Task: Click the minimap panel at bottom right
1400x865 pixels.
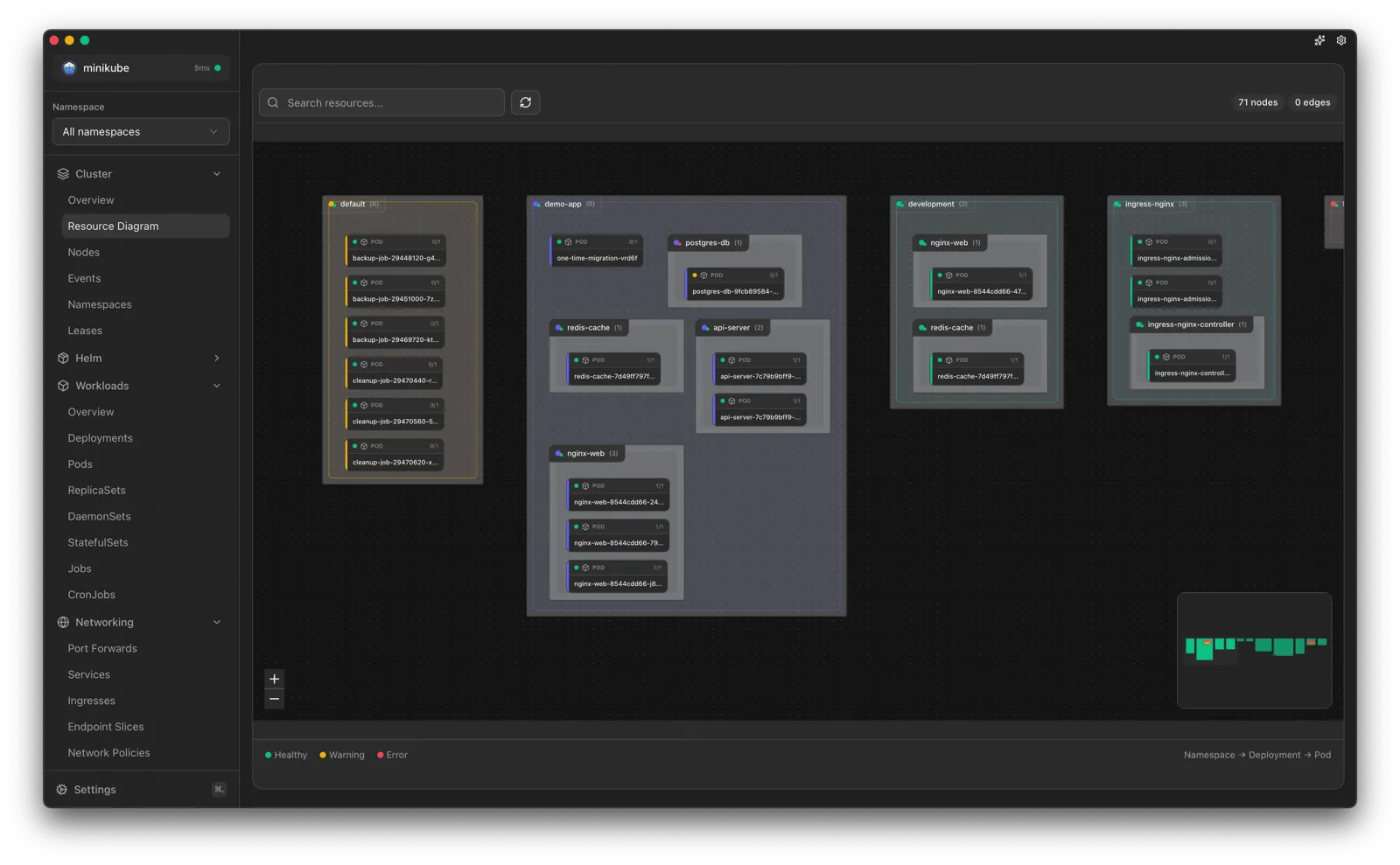Action: pos(1254,651)
